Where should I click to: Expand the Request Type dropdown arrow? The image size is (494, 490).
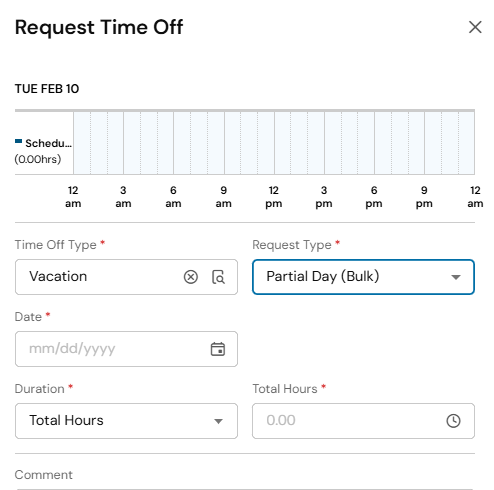point(456,277)
